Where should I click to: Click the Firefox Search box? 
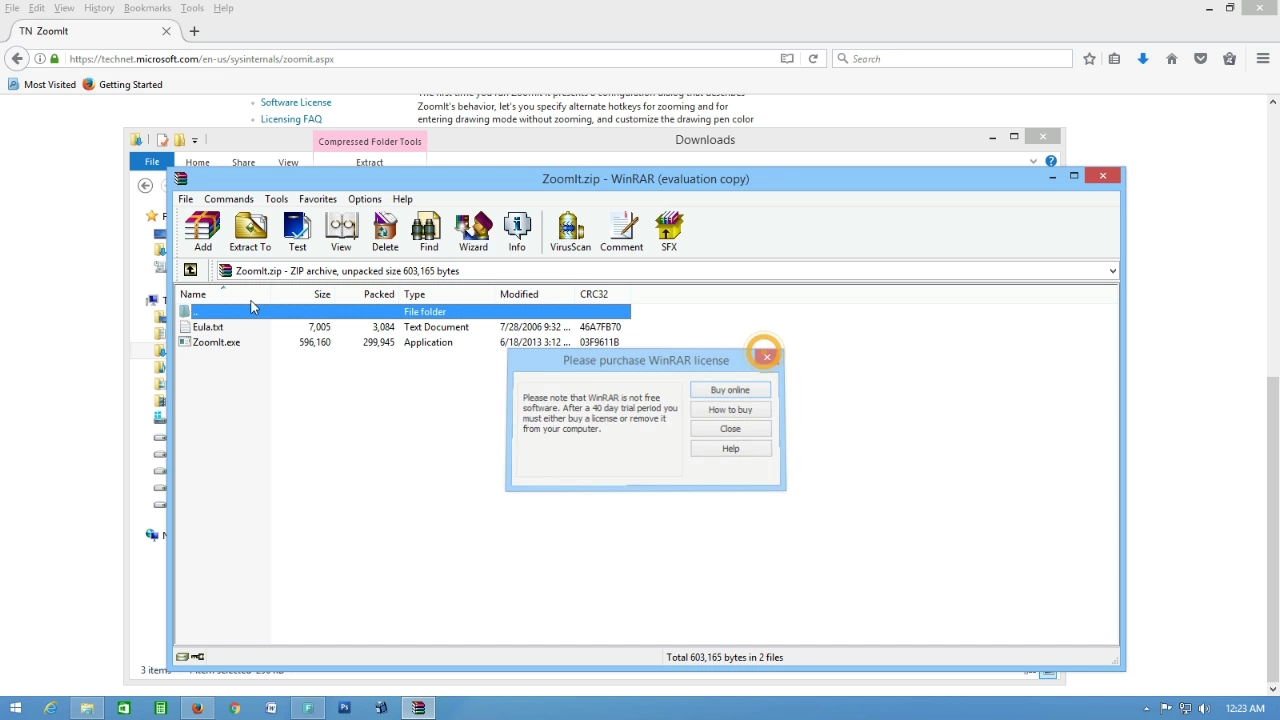point(952,59)
